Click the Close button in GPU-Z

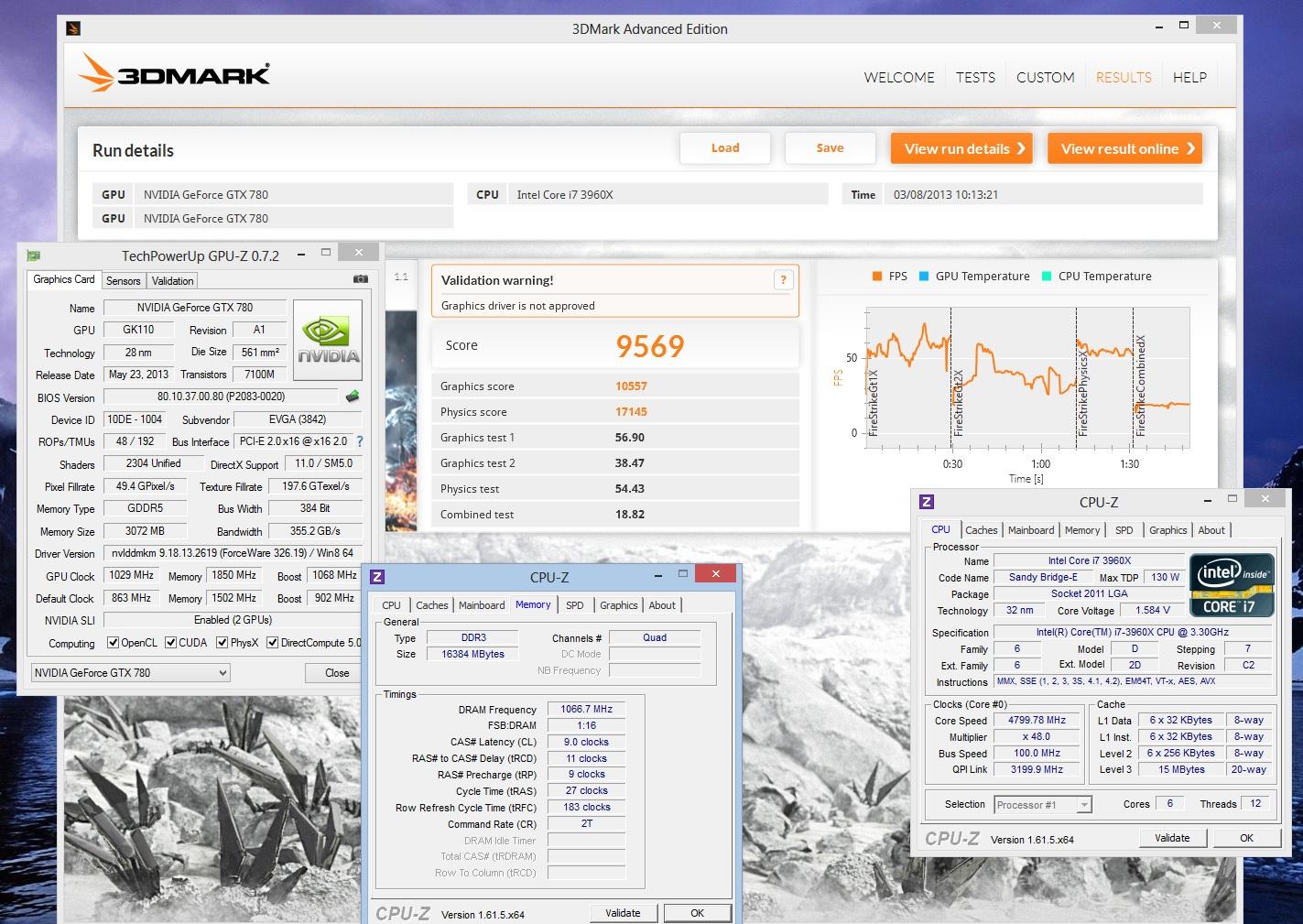click(337, 672)
